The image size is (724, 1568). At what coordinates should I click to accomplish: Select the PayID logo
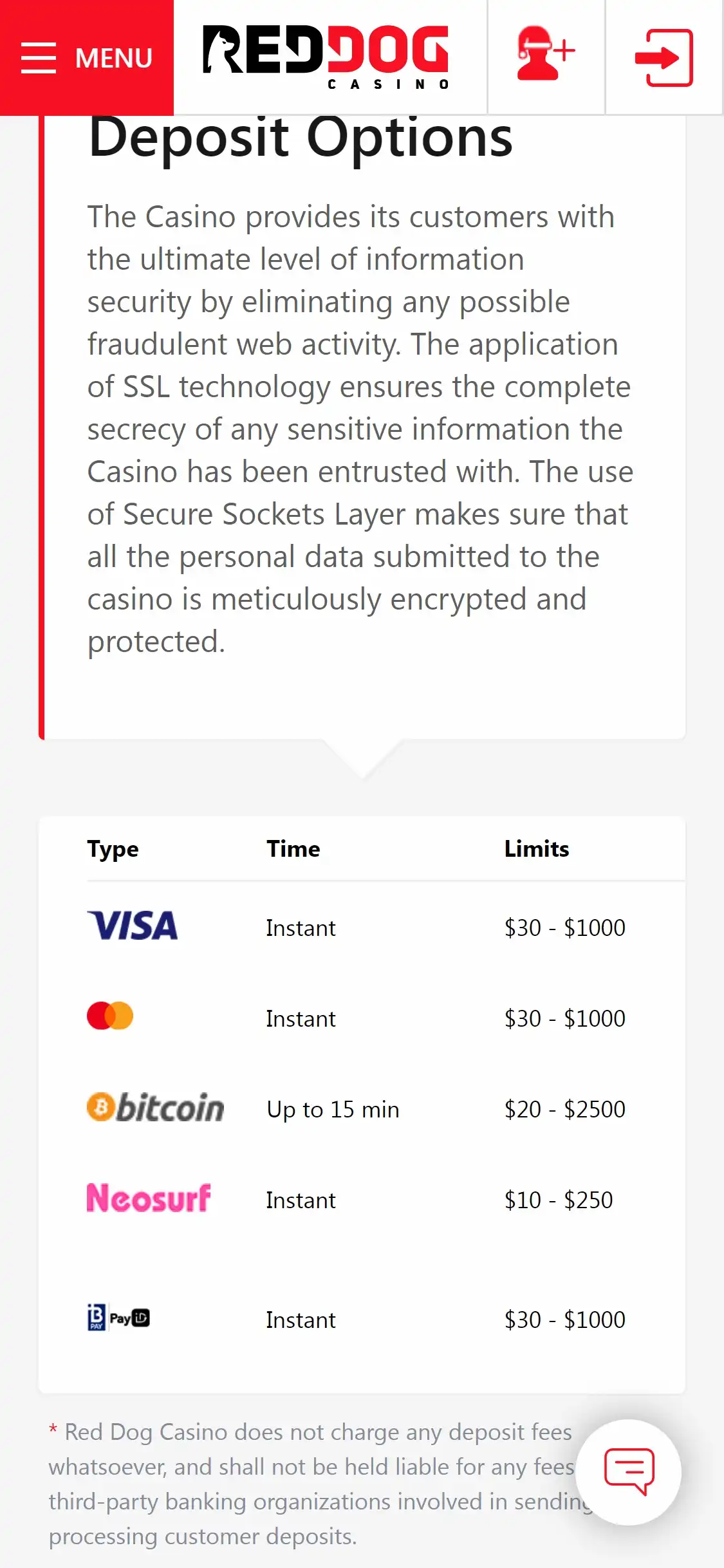point(119,1318)
